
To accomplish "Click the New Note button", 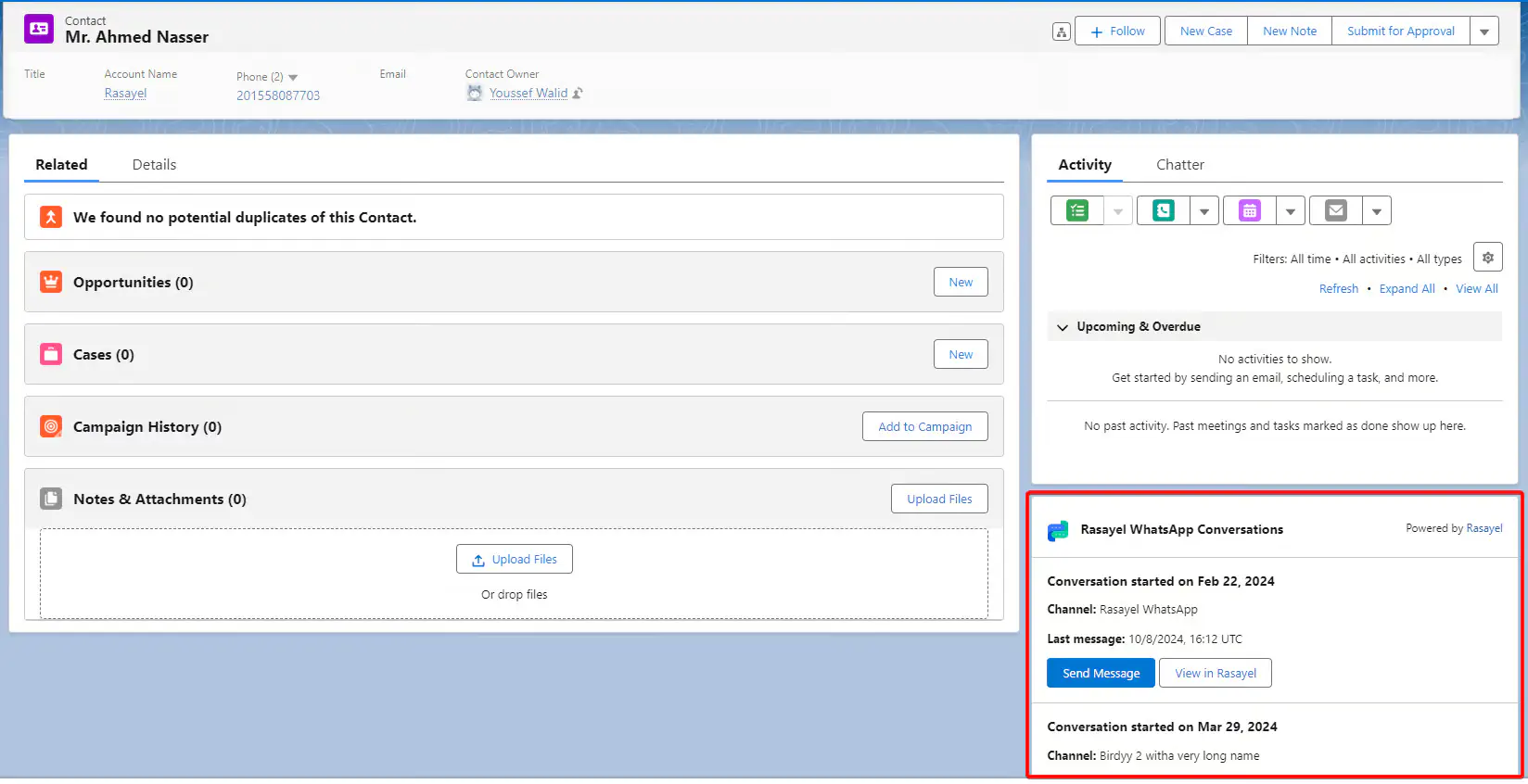I will click(x=1290, y=32).
